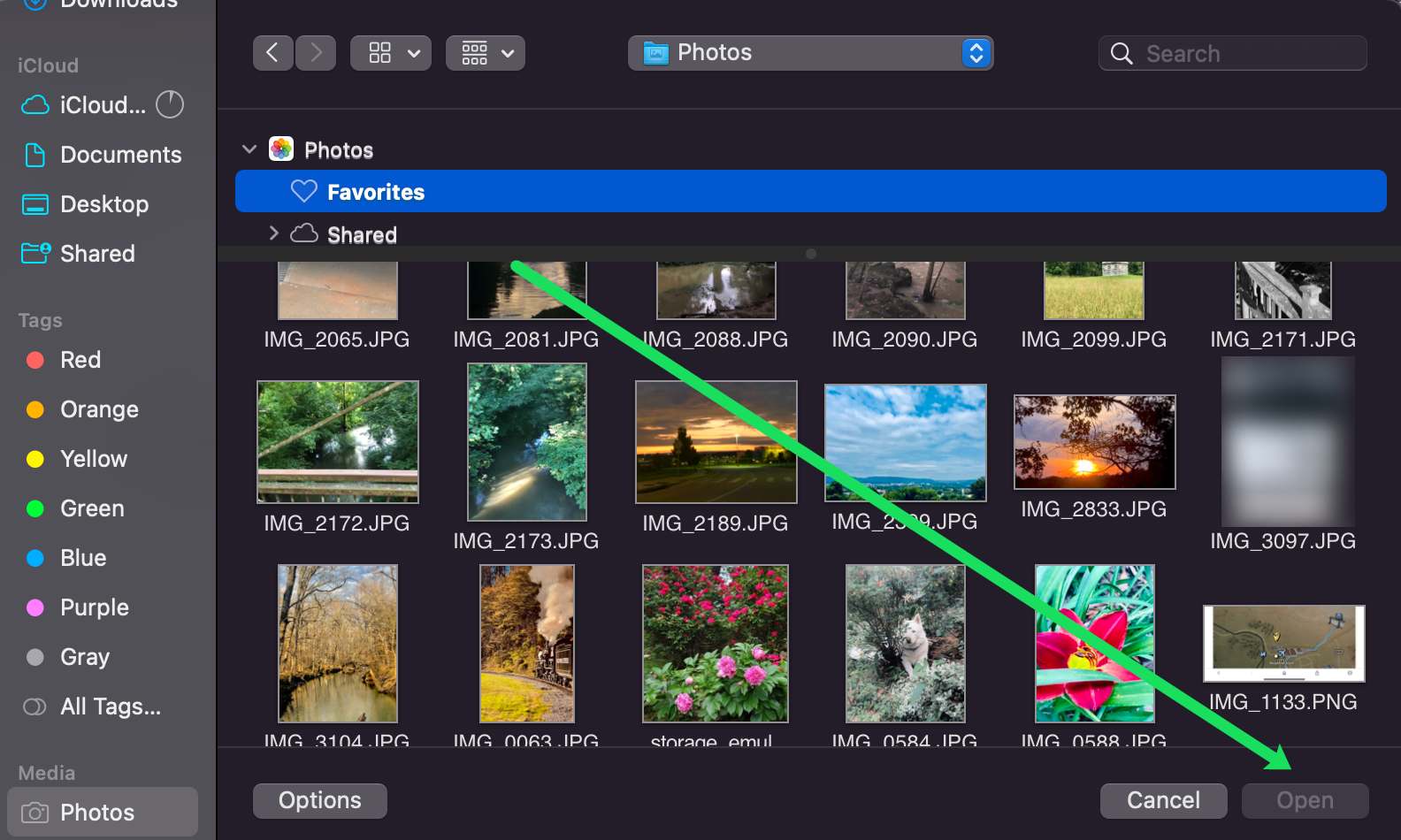
Task: Click the Options button
Action: coord(319,800)
